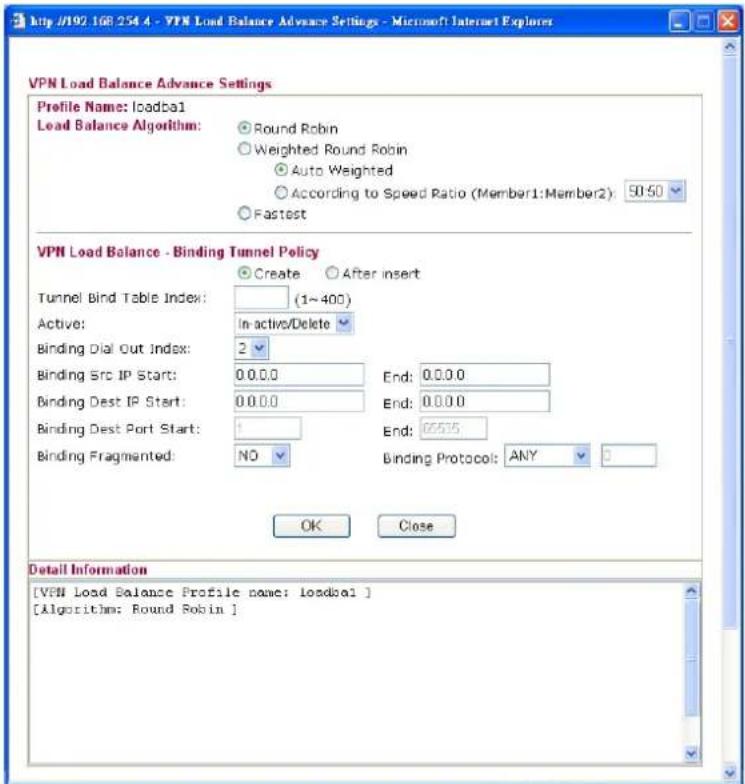The height and width of the screenshot is (784, 745).
Task: Choose According to Speed Ratio option
Action: coord(281,192)
